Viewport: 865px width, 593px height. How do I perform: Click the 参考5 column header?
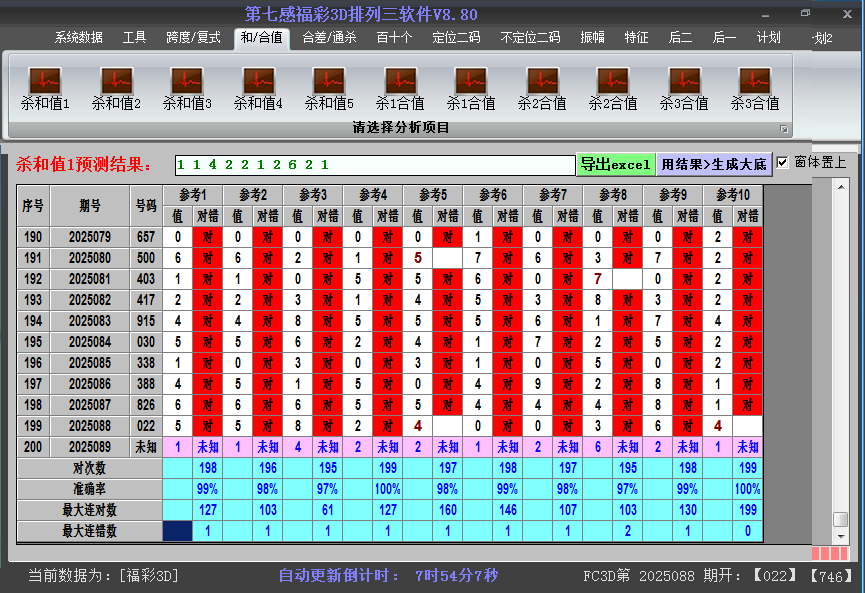(433, 195)
